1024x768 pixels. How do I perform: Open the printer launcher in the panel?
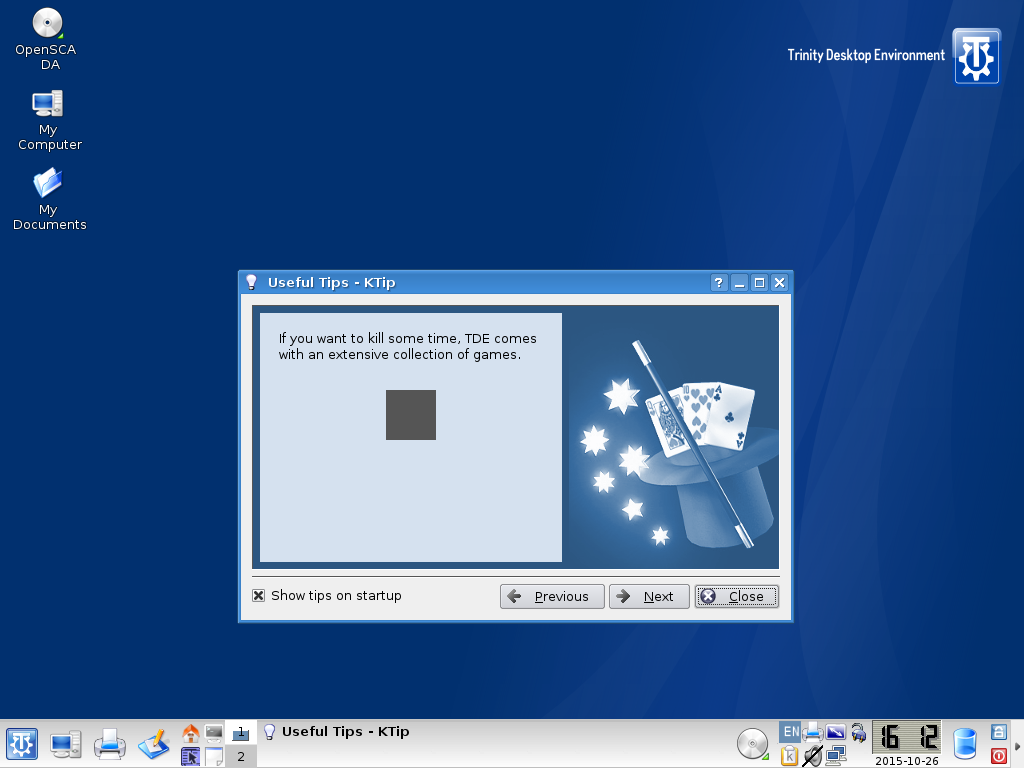[x=109, y=744]
